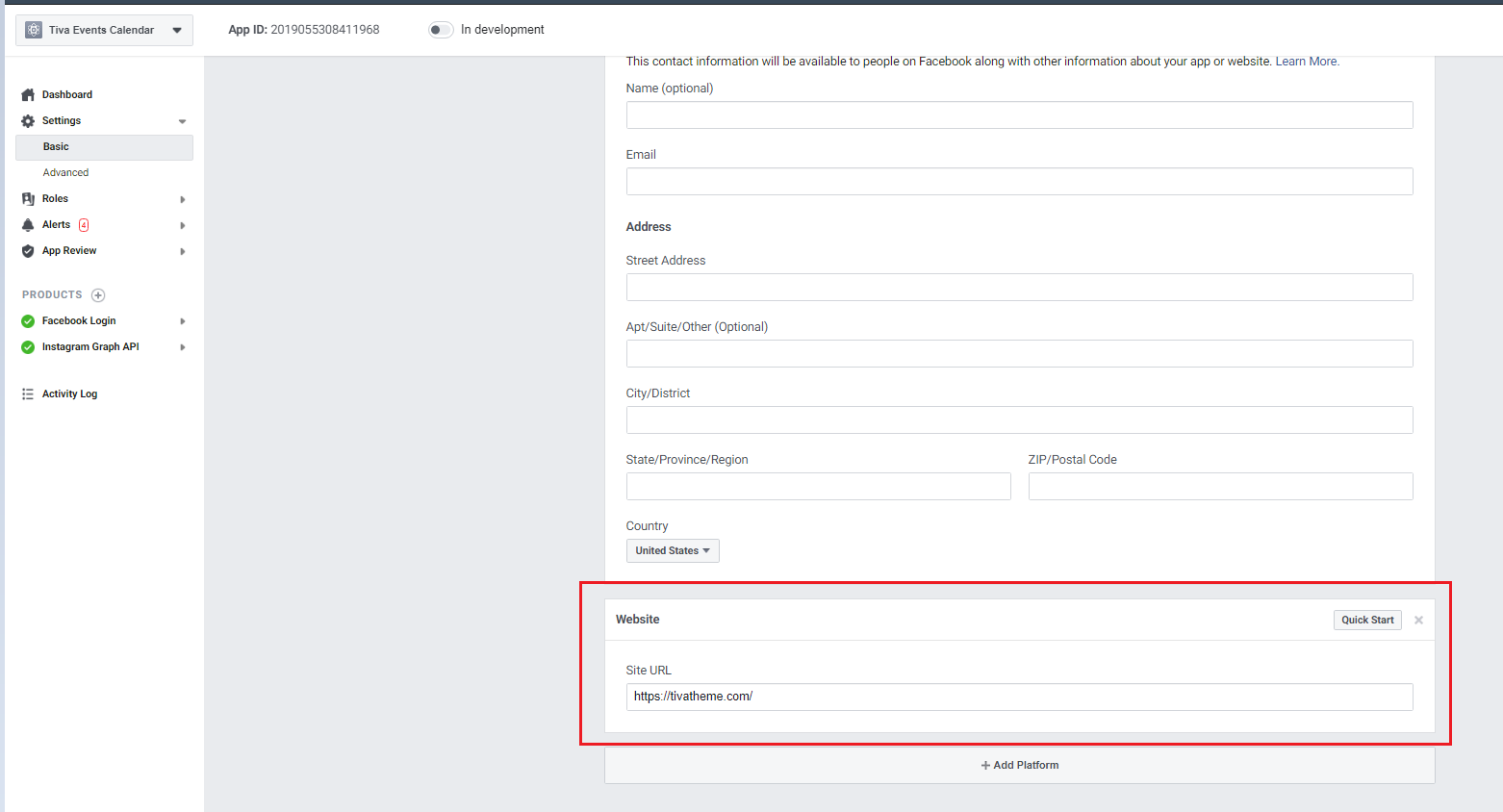Collapse the Settings section arrow
1503x812 pixels.
coord(182,121)
